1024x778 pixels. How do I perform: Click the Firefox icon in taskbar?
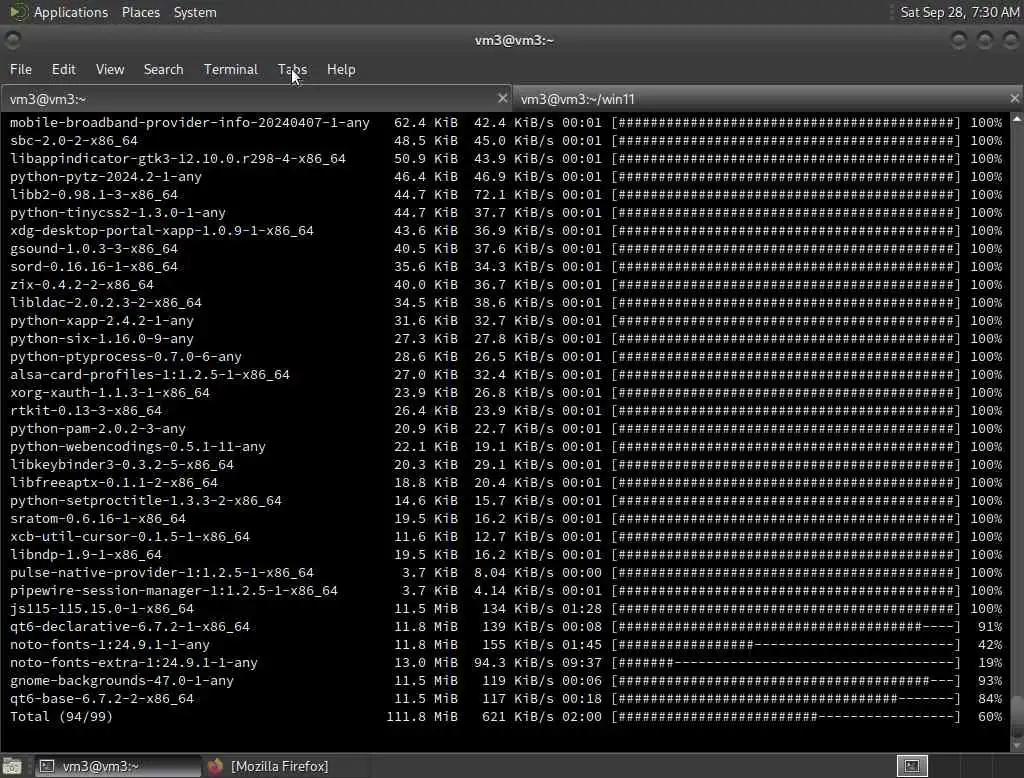click(216, 766)
